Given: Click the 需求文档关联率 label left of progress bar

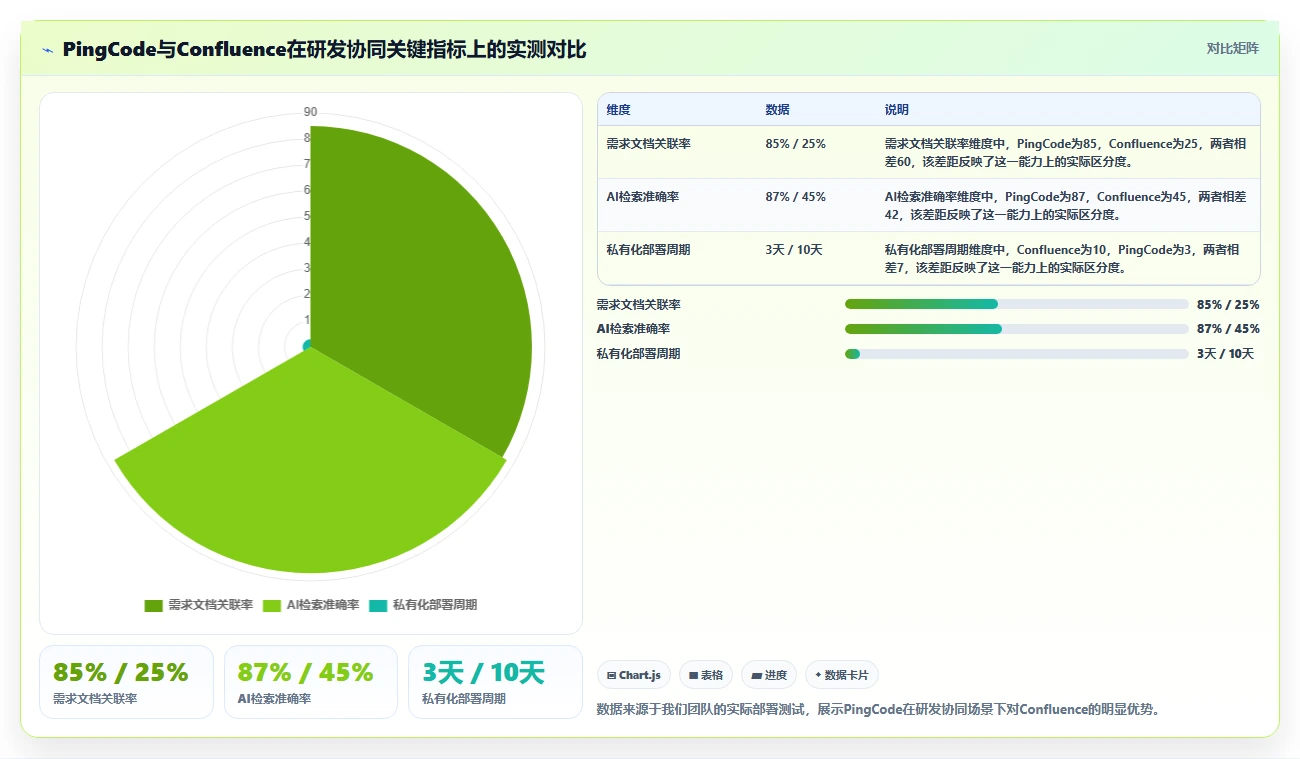Looking at the screenshot, I should click(x=639, y=305).
